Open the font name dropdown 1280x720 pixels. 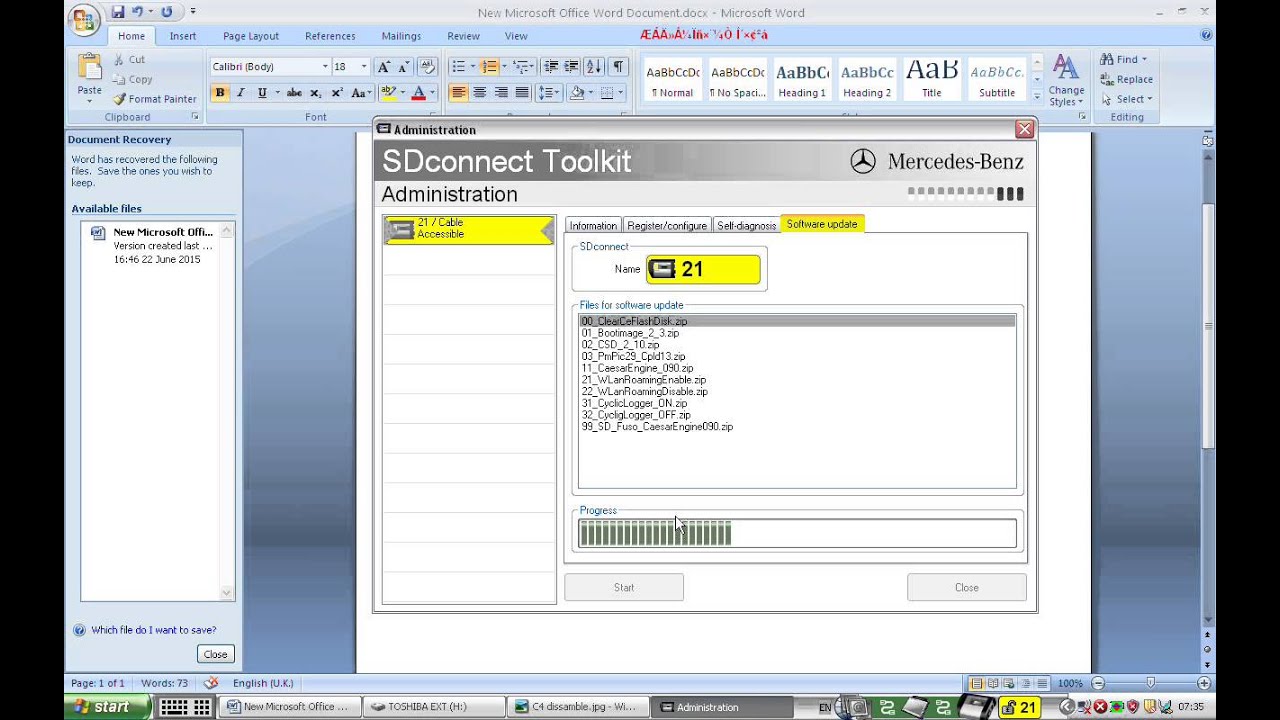tap(325, 67)
